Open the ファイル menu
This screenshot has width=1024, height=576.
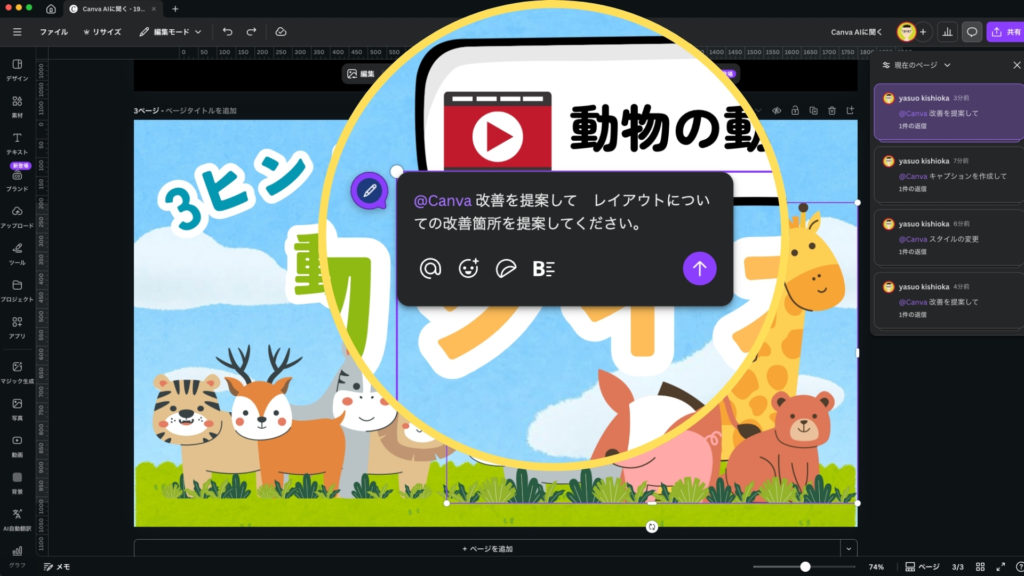coord(54,32)
